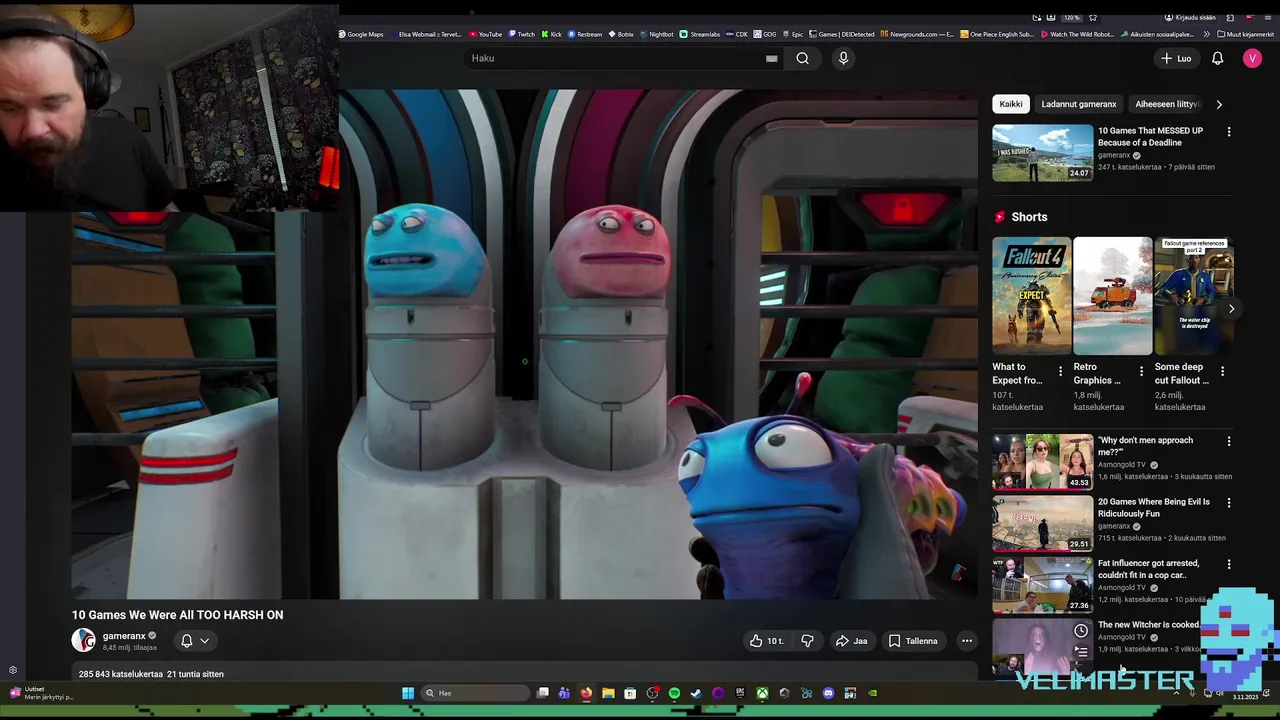Open File Explorer from the taskbar
Image resolution: width=1280 pixels, height=720 pixels.
click(x=608, y=693)
